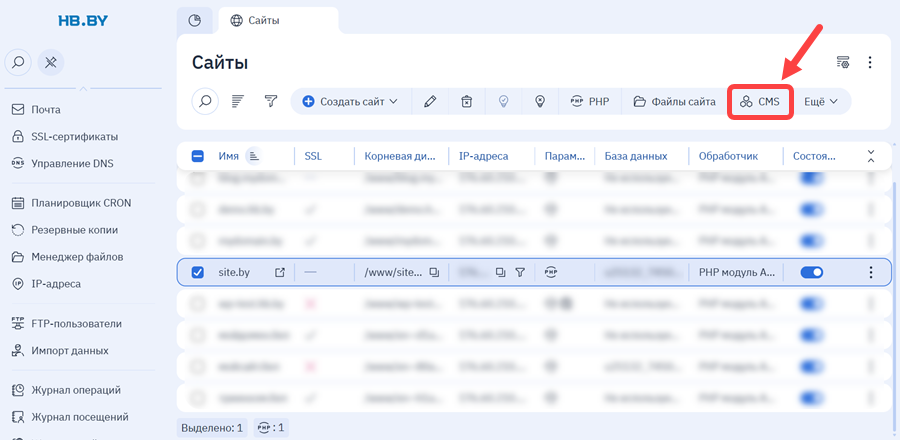Filter by site.by IP address funnel icon
This screenshot has width=900, height=440.
[519, 272]
